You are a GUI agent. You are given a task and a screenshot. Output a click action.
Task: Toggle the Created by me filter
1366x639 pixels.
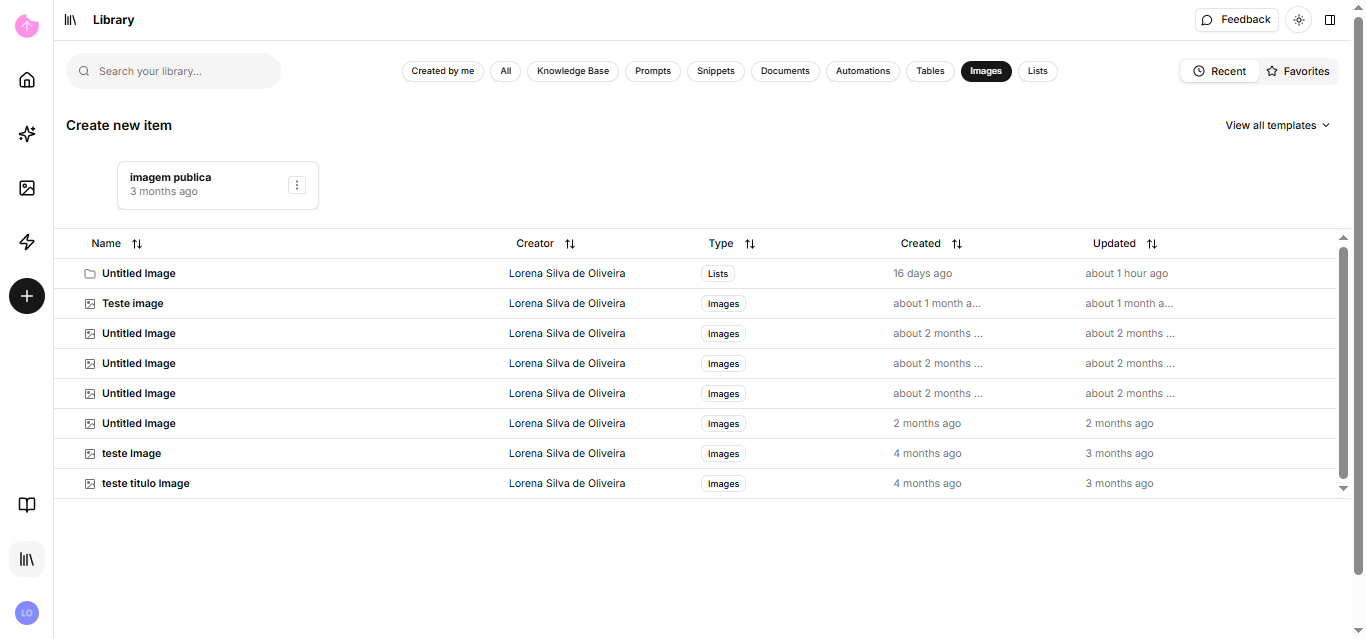click(443, 71)
